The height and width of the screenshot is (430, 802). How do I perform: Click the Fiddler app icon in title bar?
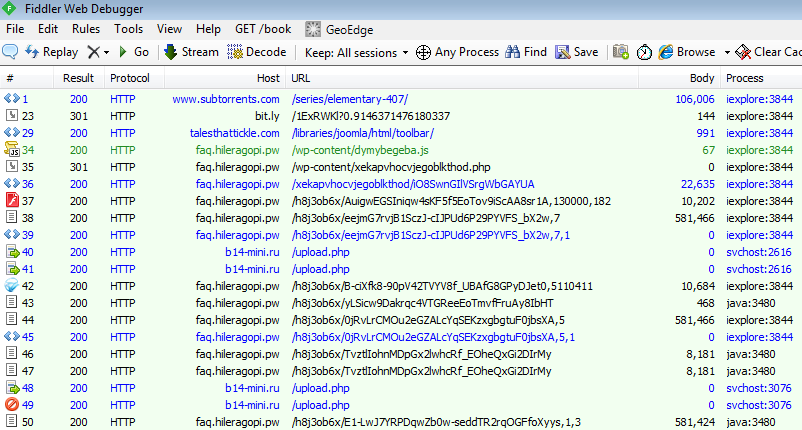click(9, 9)
